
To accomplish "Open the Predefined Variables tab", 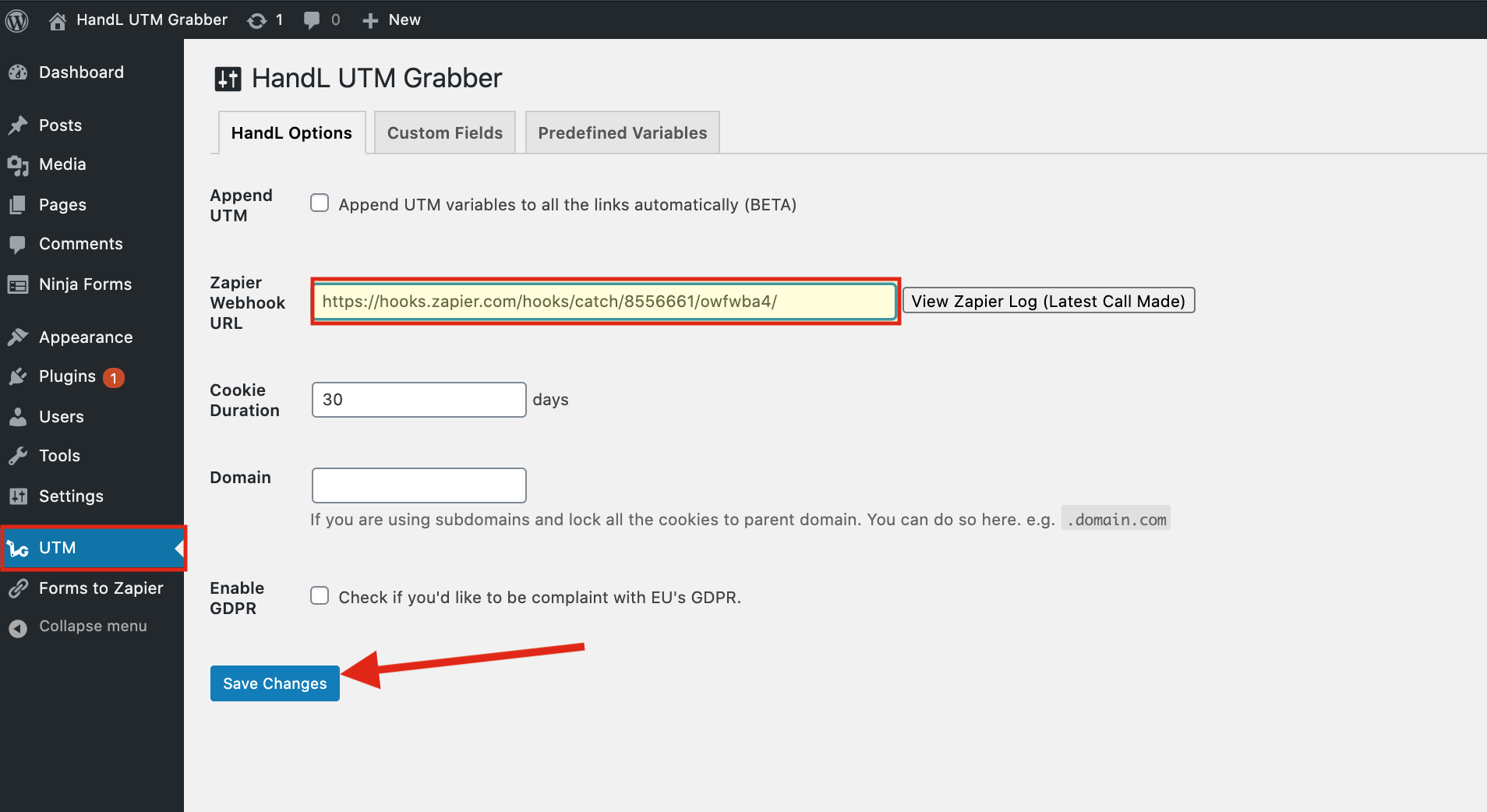I will click(622, 133).
